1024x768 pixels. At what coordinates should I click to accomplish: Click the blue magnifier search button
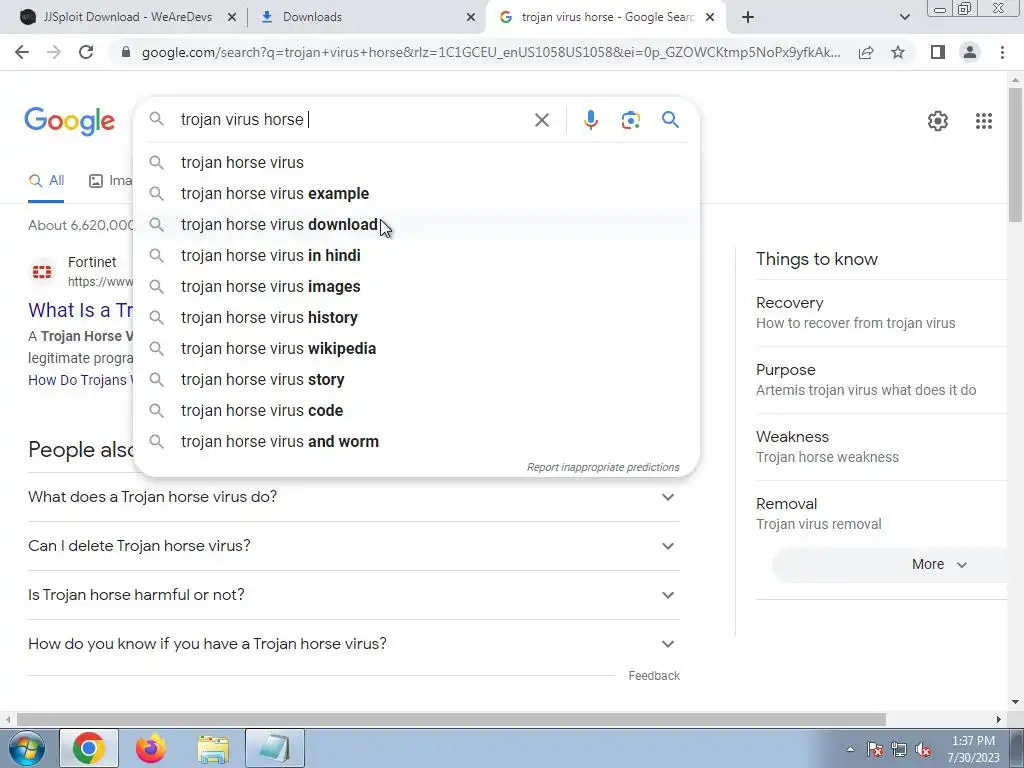pyautogui.click(x=670, y=120)
